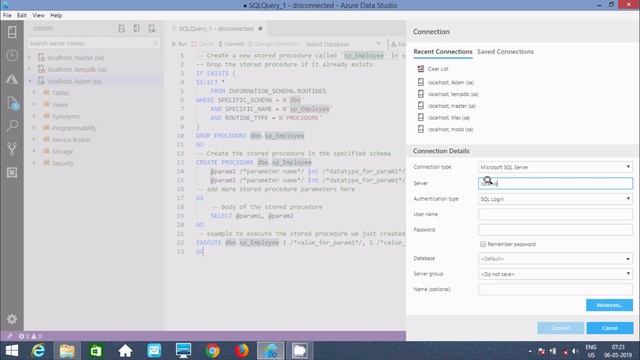This screenshot has height=360, width=640.
Task: Open the Problems warning-triangle icon in the activity bar
Action: pos(12,79)
